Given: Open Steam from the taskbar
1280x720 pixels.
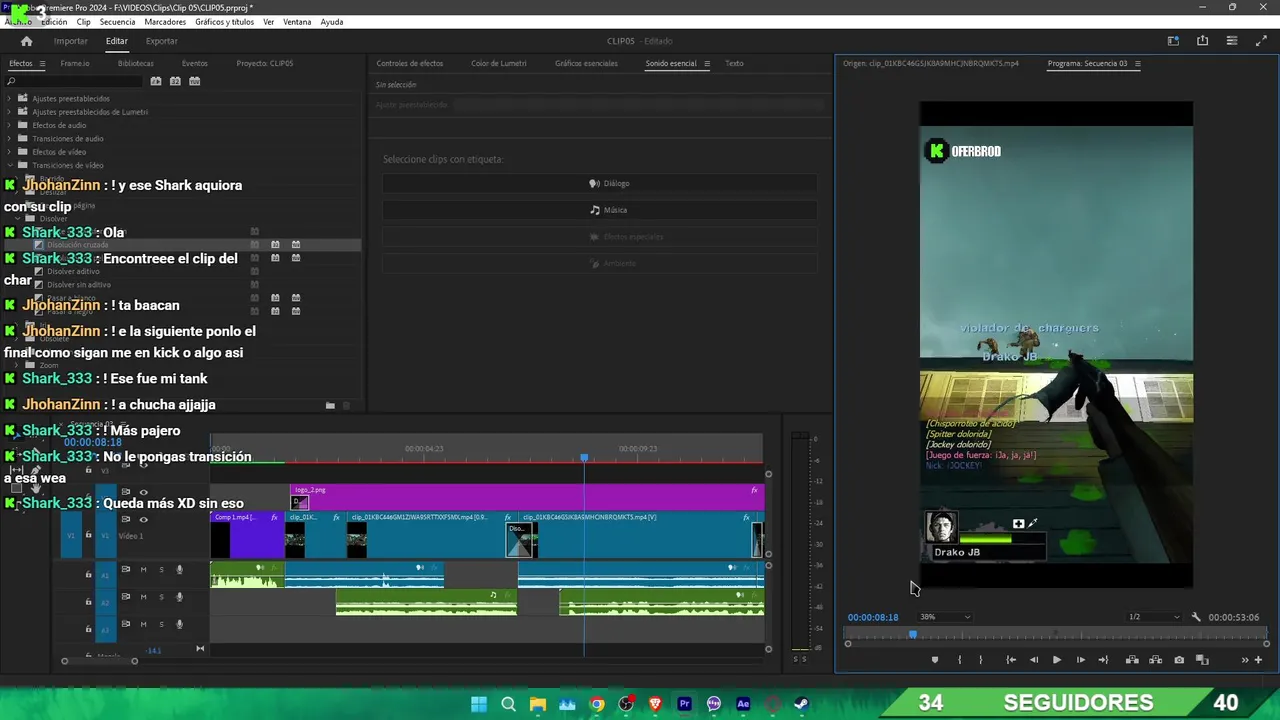Looking at the screenshot, I should 801,704.
